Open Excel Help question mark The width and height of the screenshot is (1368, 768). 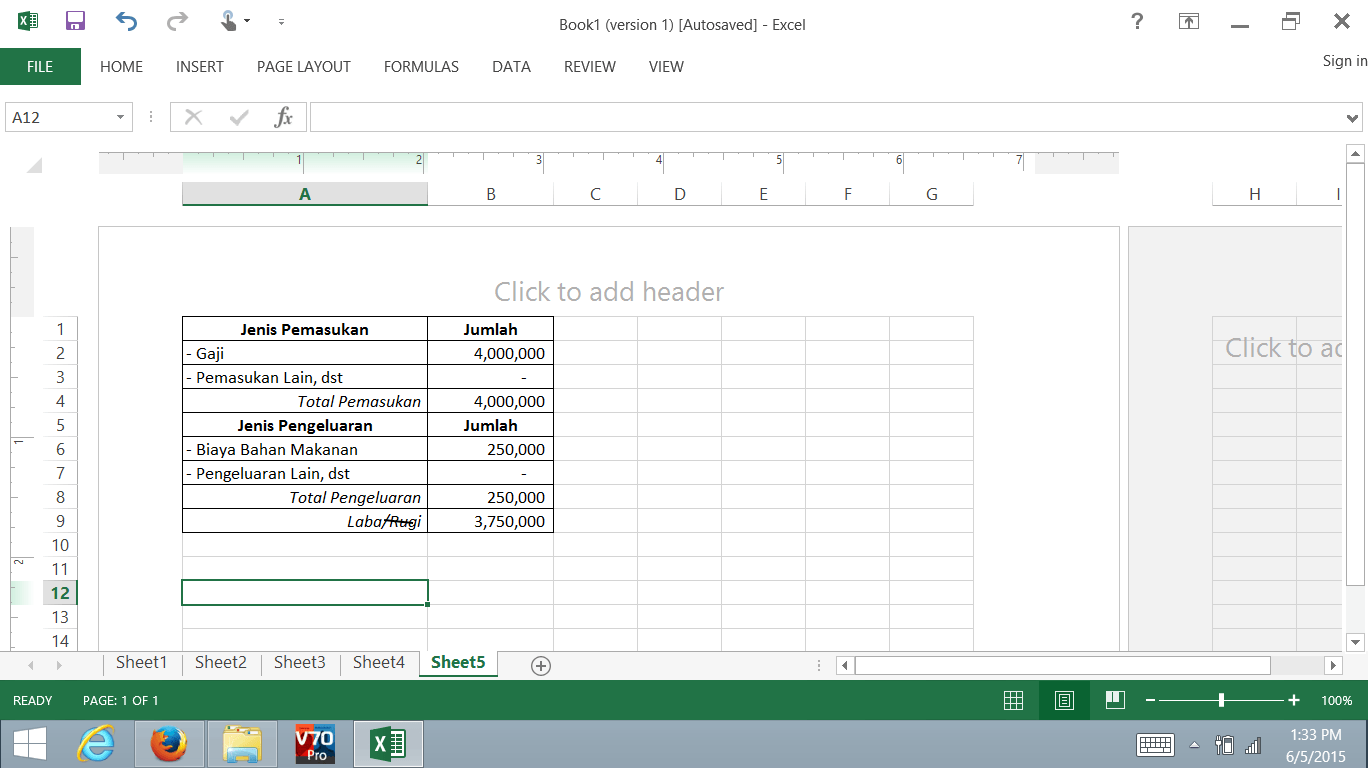click(x=1137, y=21)
